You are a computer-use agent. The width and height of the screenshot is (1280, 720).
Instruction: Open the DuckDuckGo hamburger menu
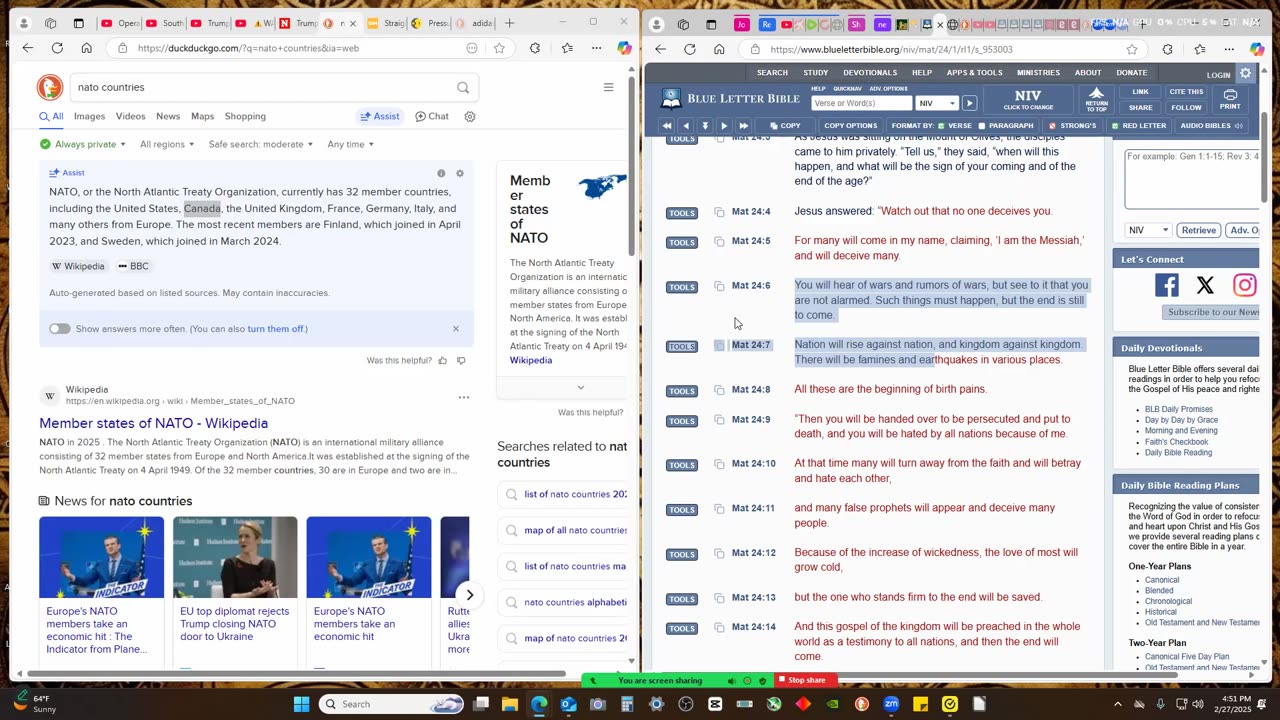(608, 87)
